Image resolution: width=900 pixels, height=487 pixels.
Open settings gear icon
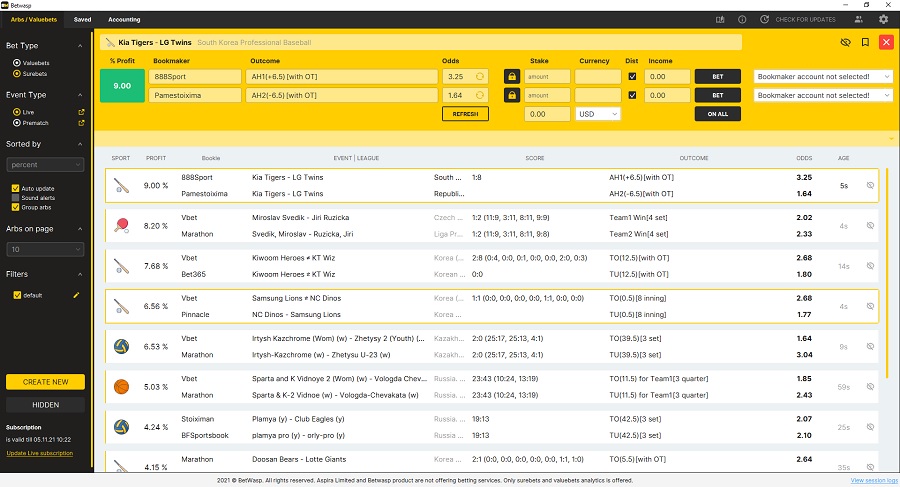(883, 20)
